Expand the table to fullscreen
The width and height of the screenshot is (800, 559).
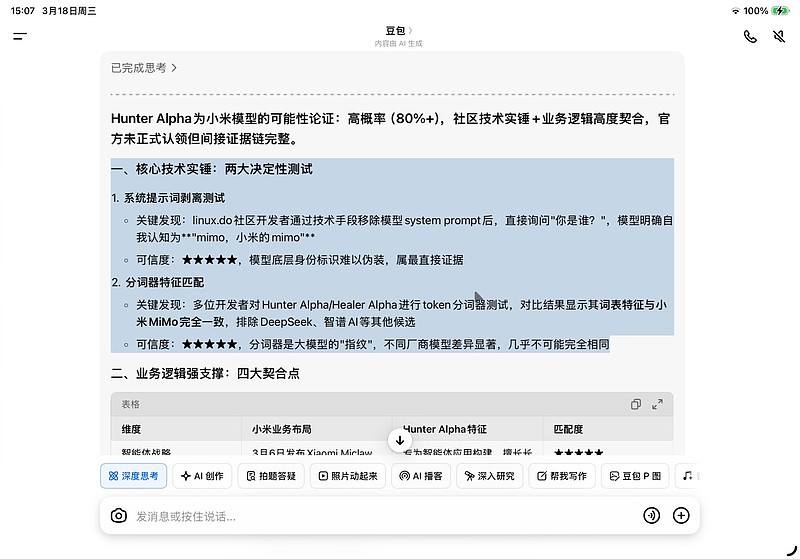pos(658,404)
